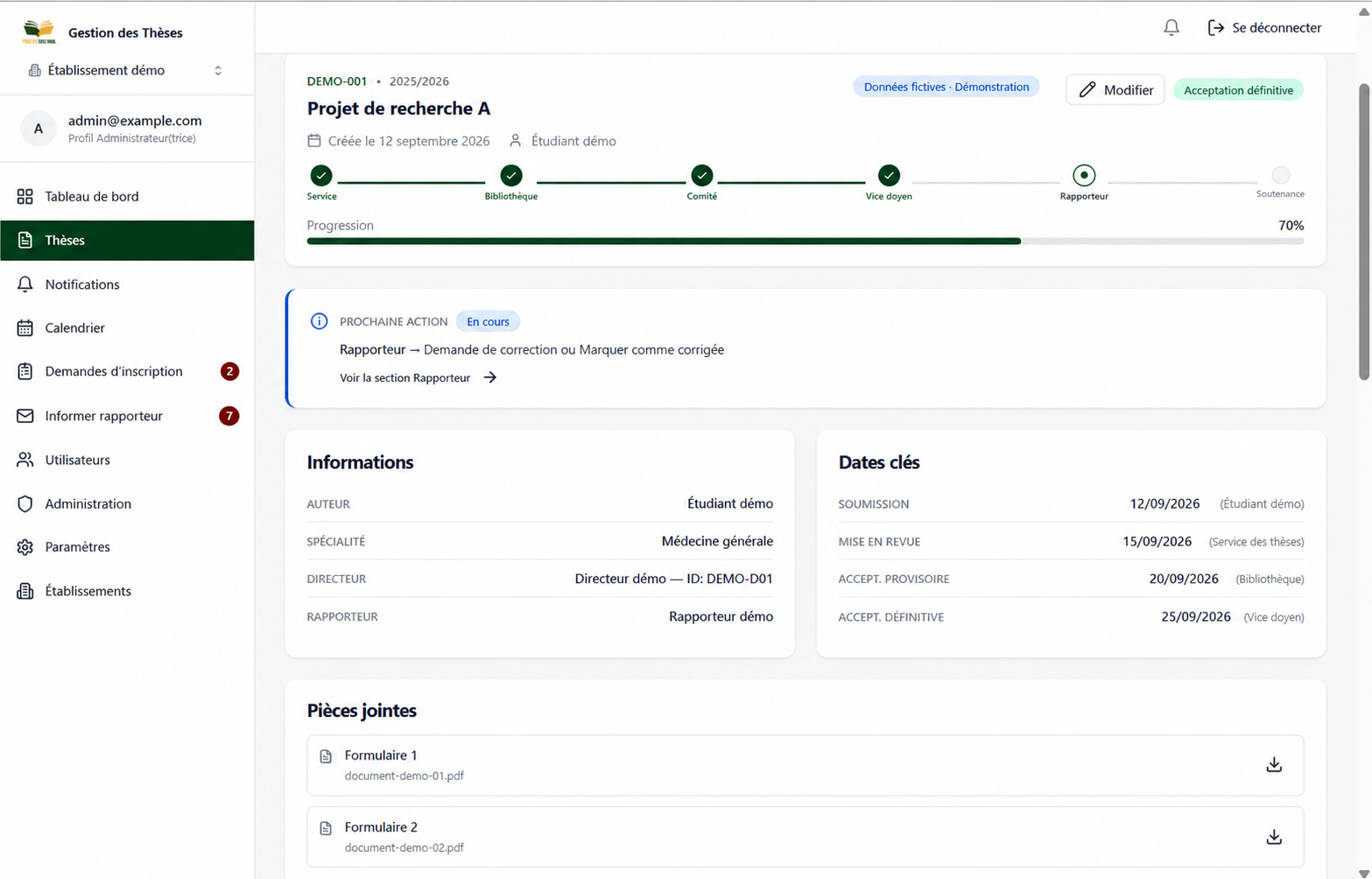Screen dimensions: 1372x879
Task: Open Informer rapporteur in sidebar
Action: point(127,416)
